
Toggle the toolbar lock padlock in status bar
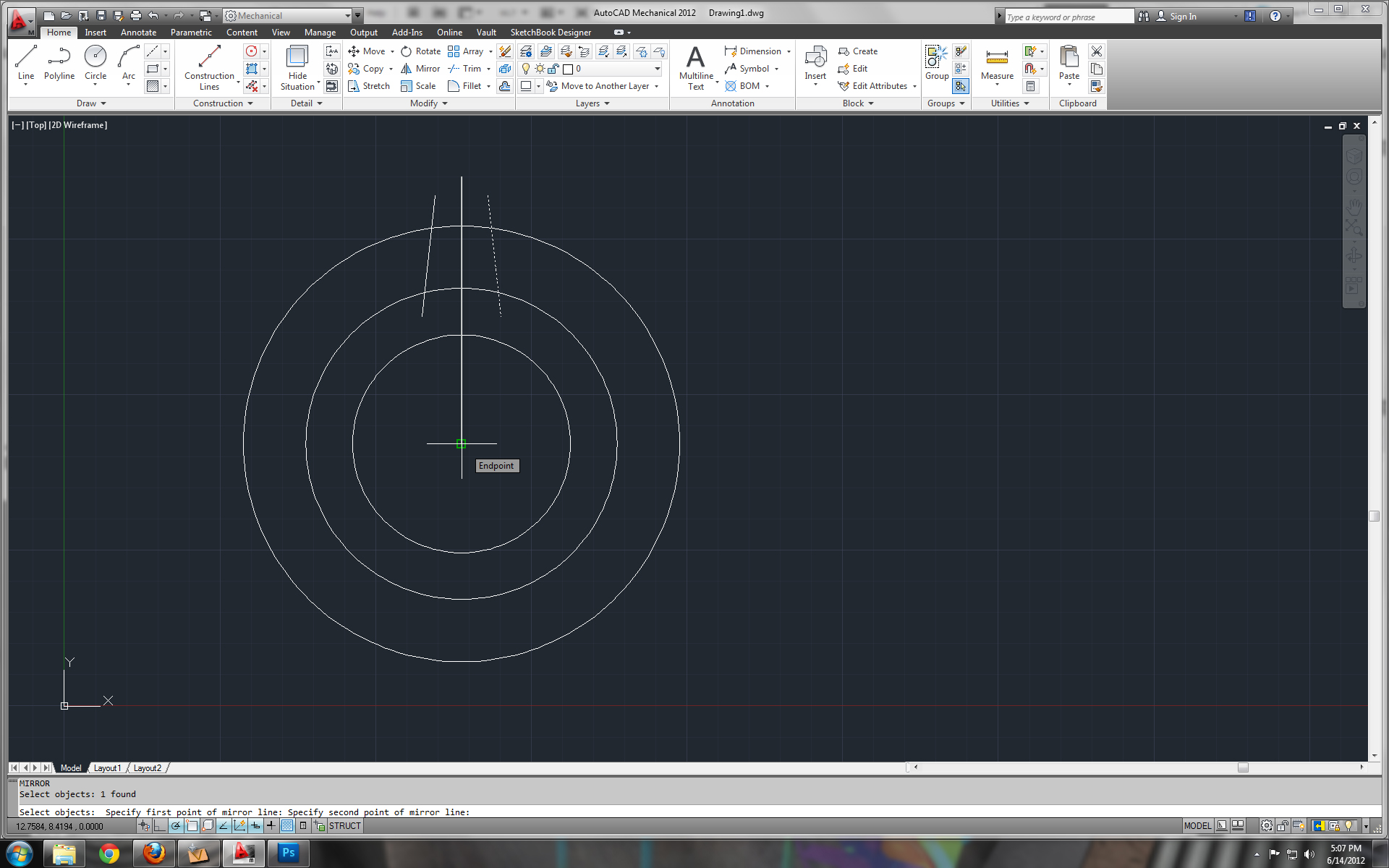(1283, 826)
